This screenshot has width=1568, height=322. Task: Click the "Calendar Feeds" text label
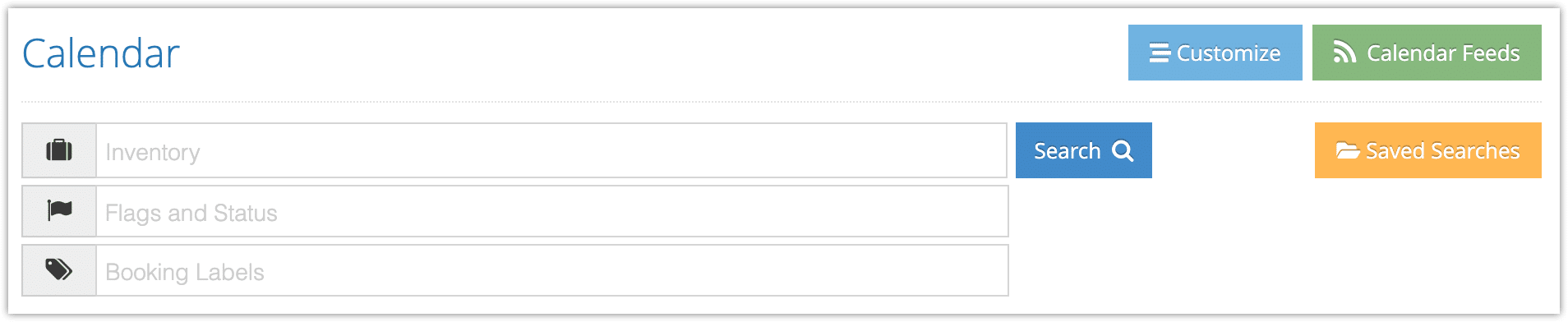pos(1443,53)
